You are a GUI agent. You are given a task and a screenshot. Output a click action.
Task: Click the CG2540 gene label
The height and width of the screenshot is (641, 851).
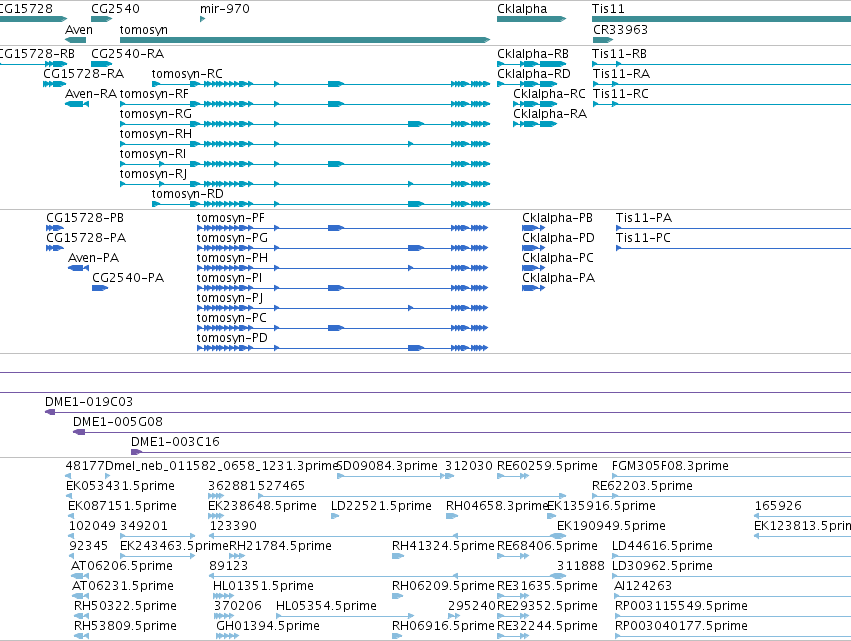(x=115, y=9)
